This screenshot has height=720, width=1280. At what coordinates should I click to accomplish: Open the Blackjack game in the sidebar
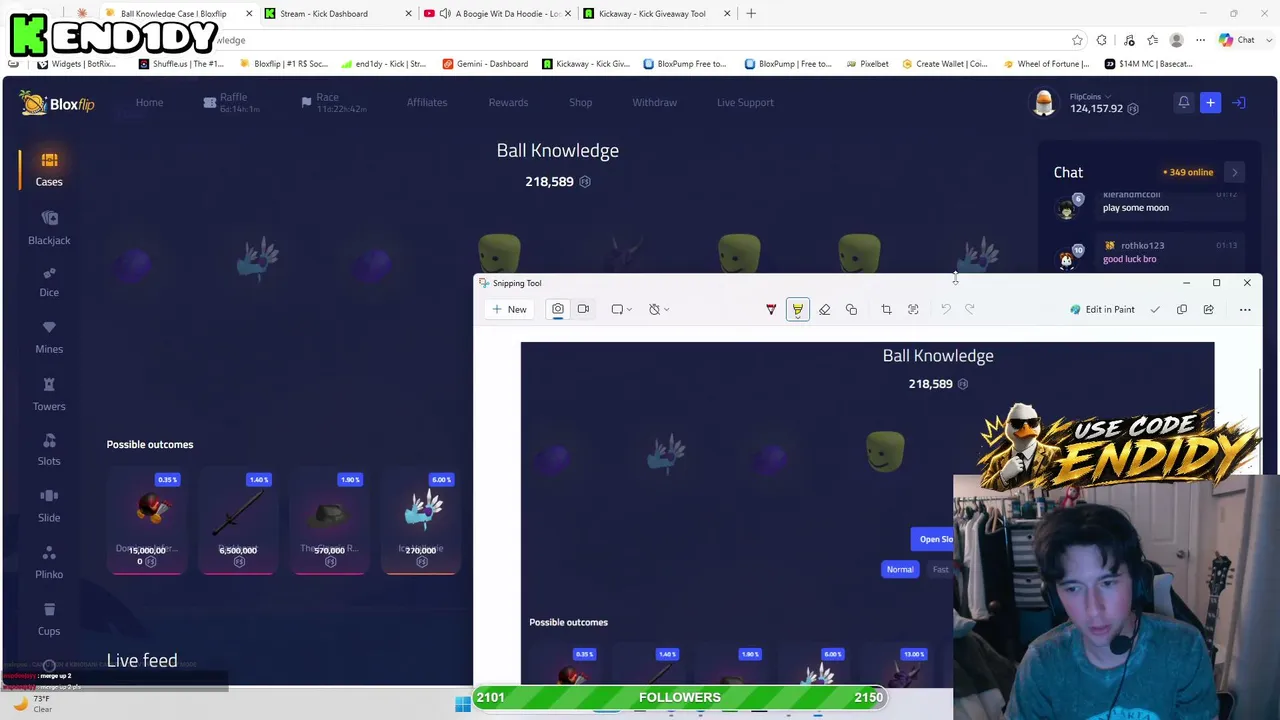coord(49,228)
